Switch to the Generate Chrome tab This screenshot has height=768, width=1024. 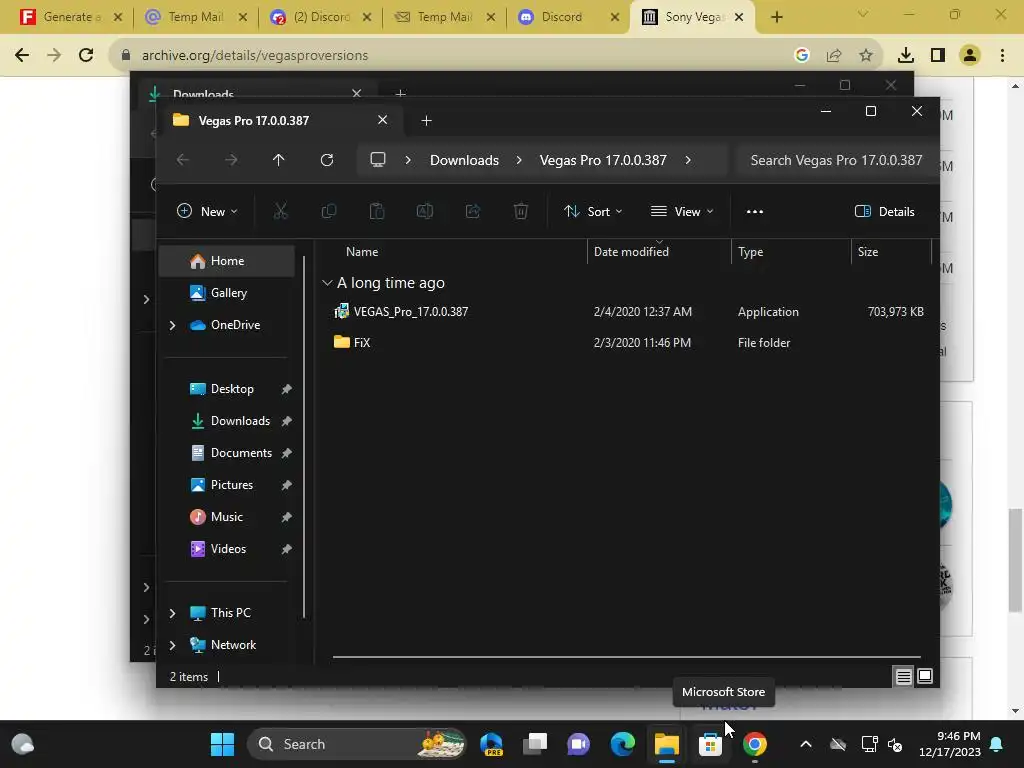point(70,17)
